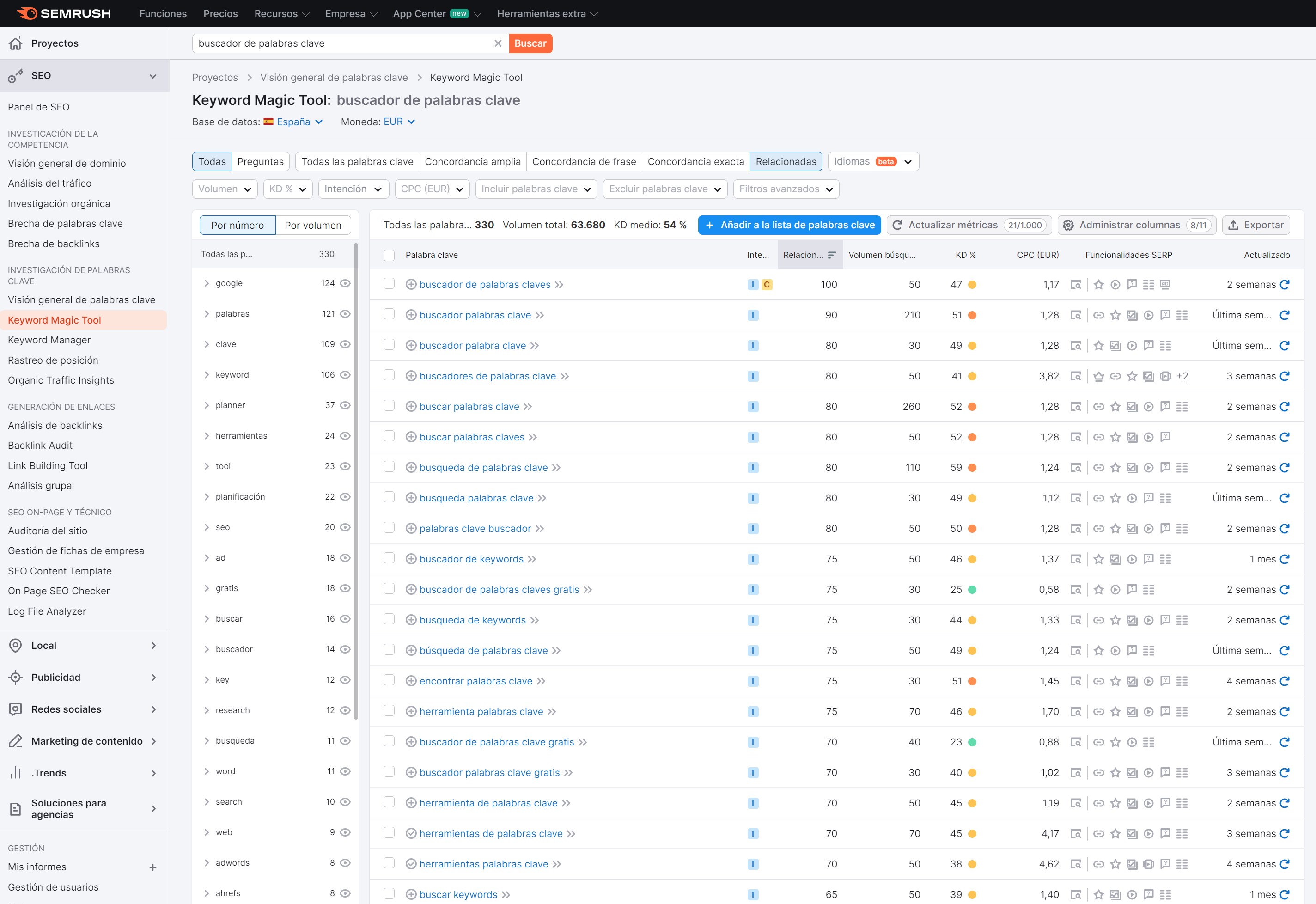Click gear icon in Administrar columnas
This screenshot has width=1316, height=904.
(x=1068, y=225)
